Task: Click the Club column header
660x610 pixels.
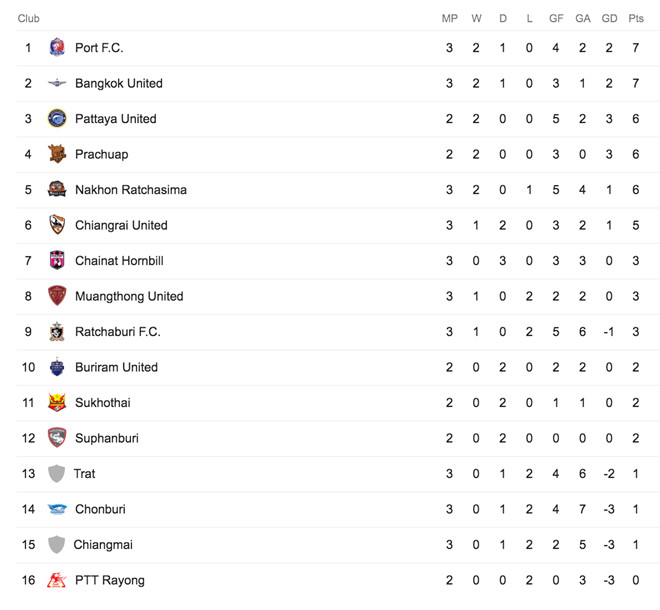Action: coord(29,18)
